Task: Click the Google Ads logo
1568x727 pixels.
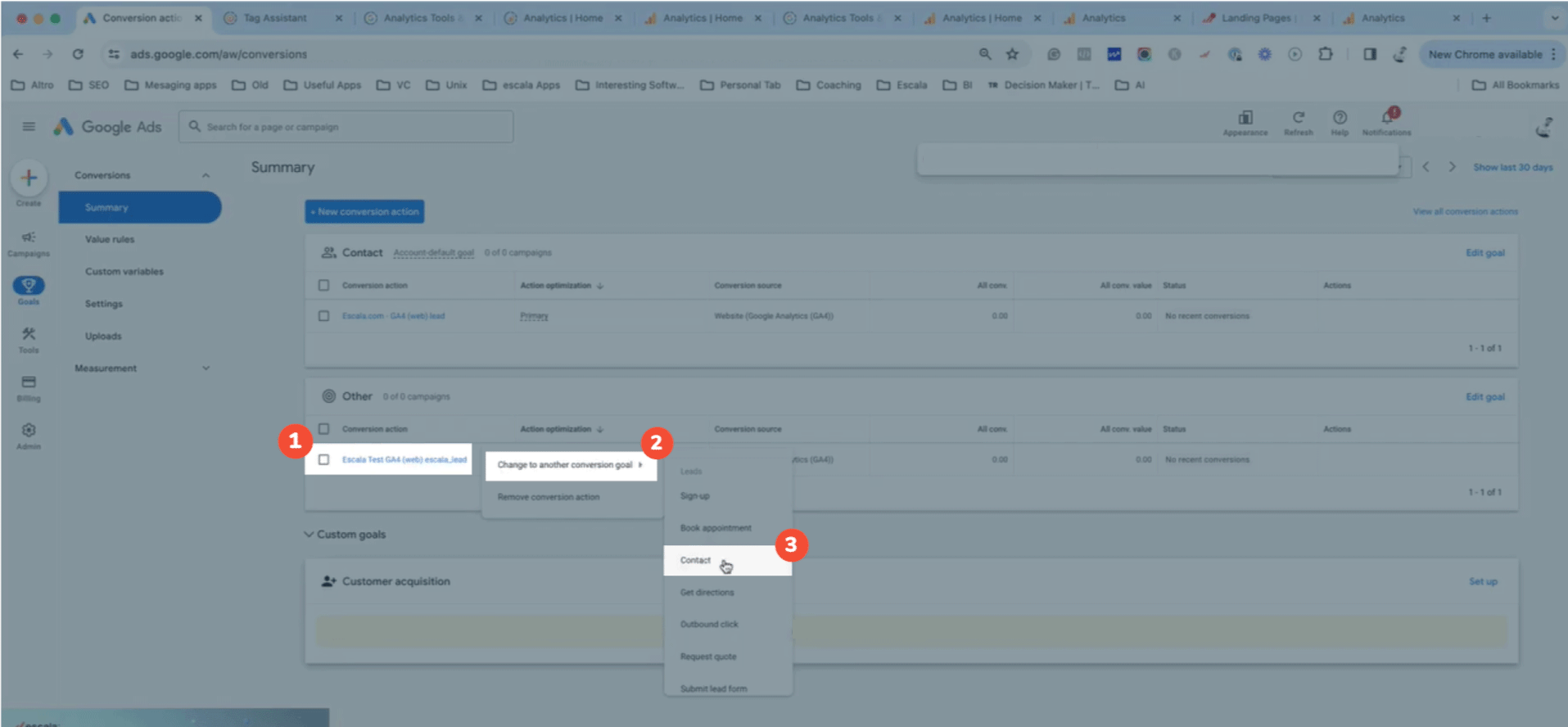Action: pyautogui.click(x=107, y=127)
